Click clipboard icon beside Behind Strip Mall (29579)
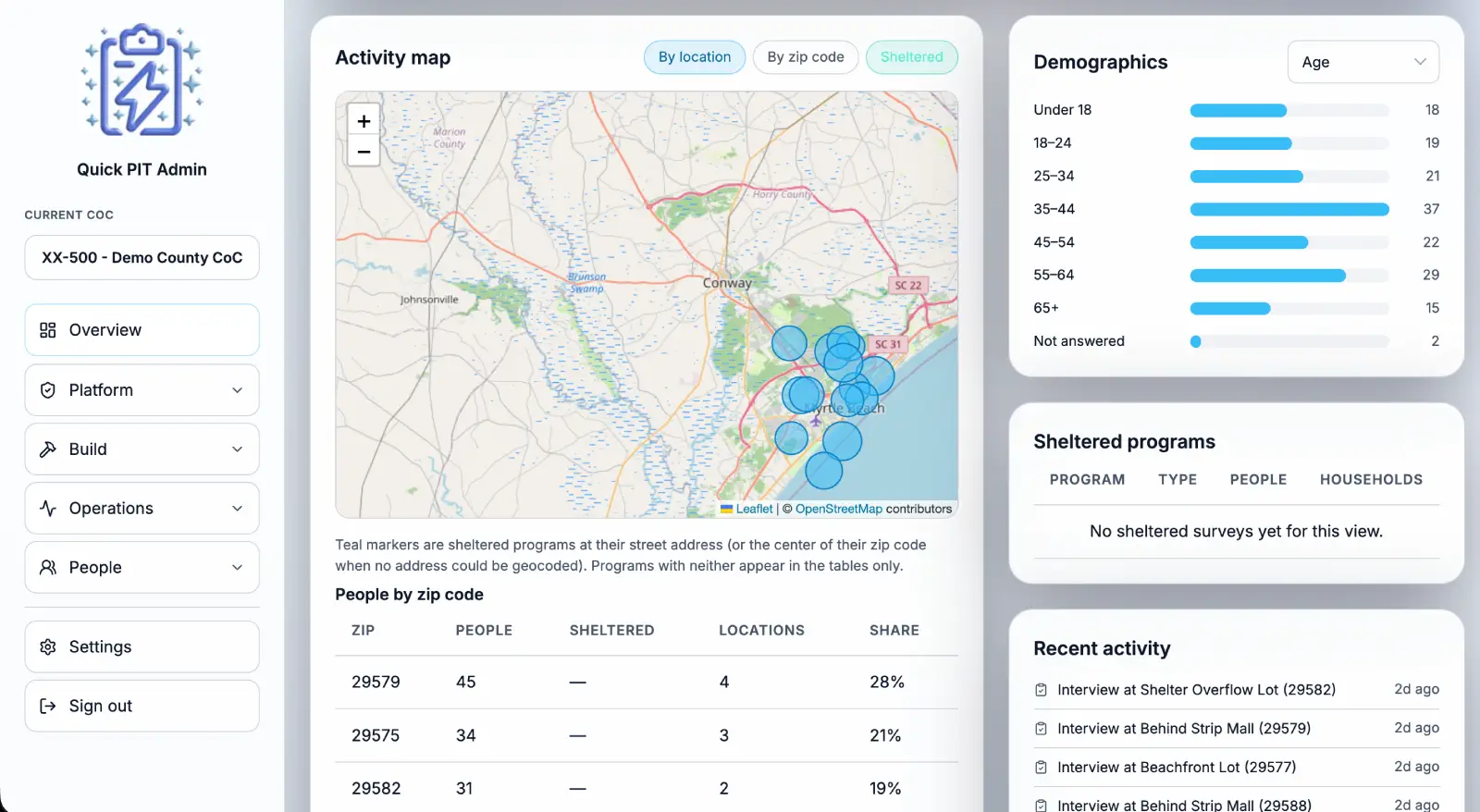 [1041, 729]
